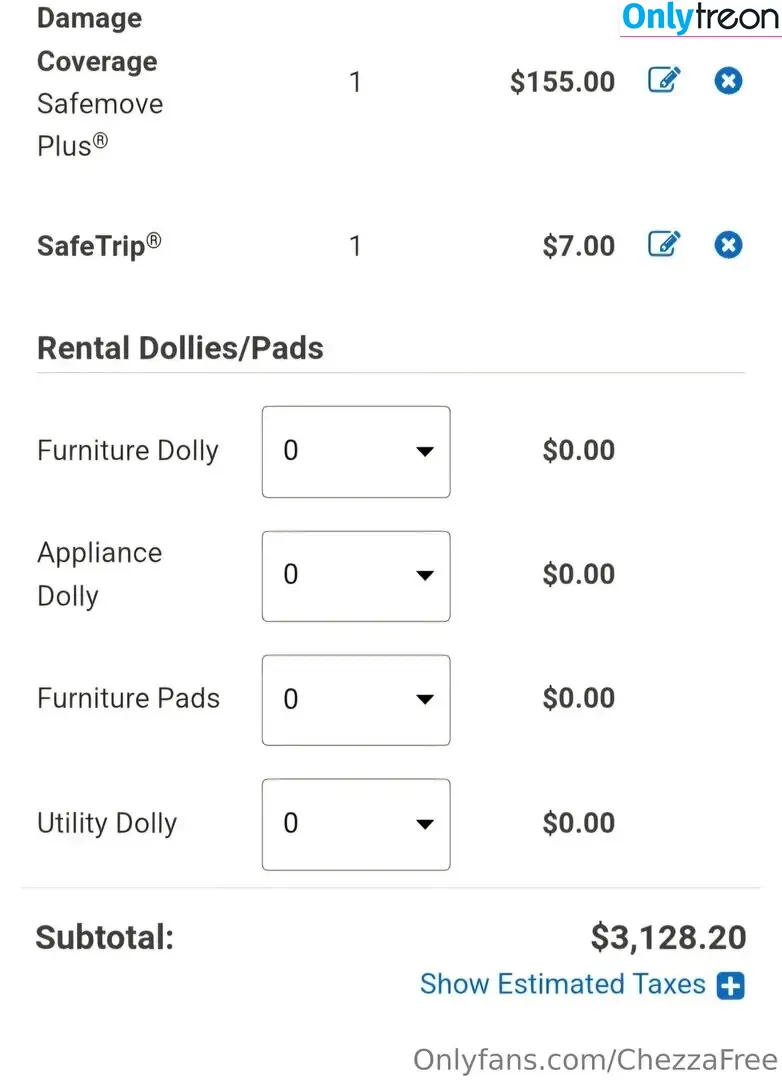Click the Rental Dollies/Pads section heading
The image size is (782, 1080).
(x=181, y=348)
